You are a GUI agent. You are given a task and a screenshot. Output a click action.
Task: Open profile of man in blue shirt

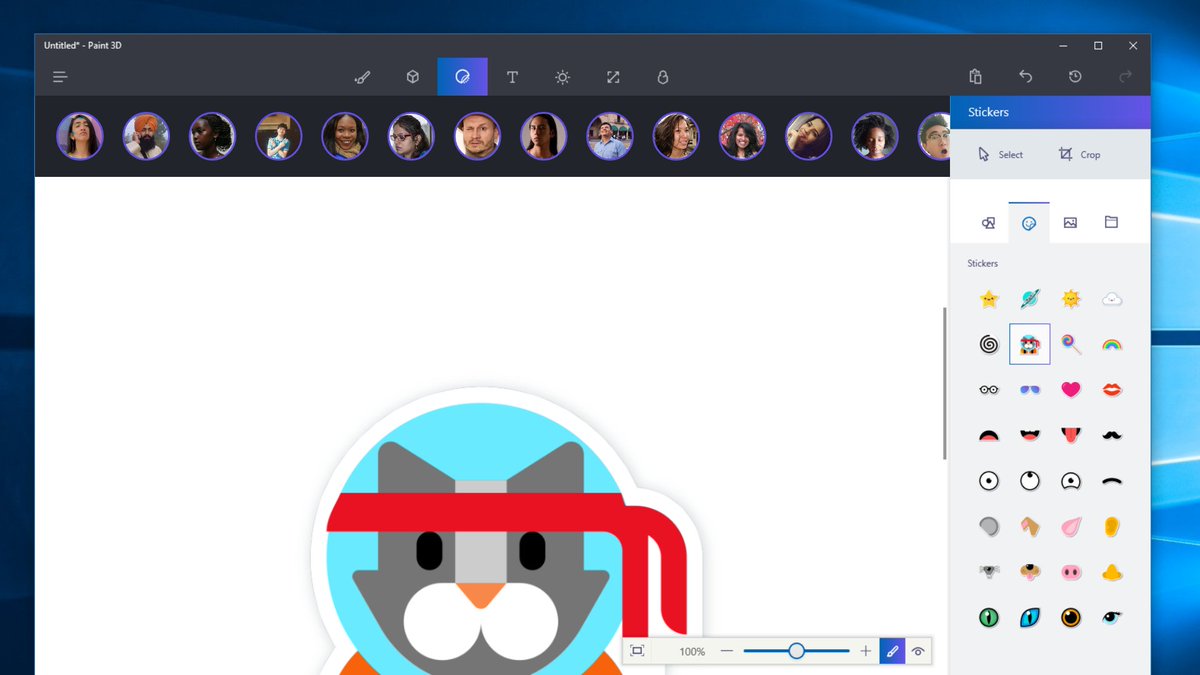point(609,136)
